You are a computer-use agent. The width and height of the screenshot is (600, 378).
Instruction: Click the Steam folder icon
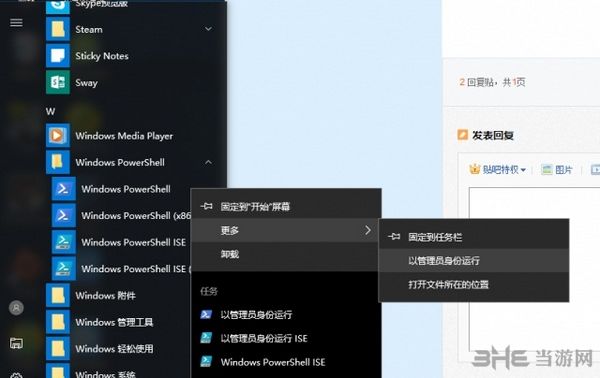pos(58,29)
